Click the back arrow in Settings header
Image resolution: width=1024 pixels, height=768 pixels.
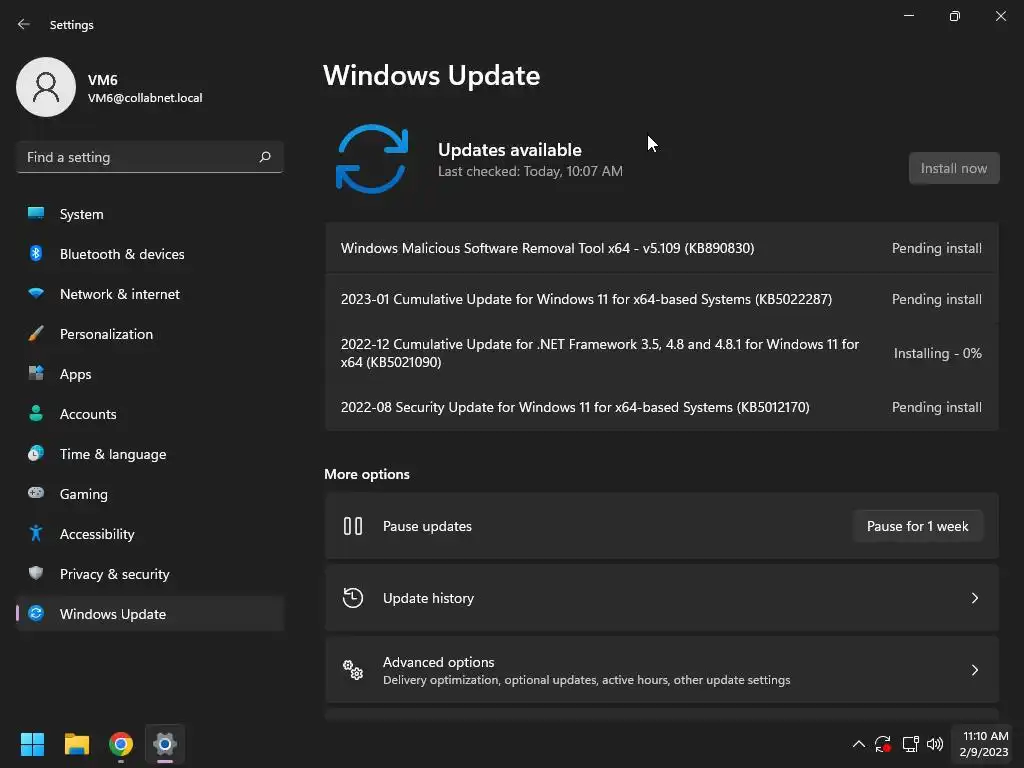pyautogui.click(x=24, y=24)
